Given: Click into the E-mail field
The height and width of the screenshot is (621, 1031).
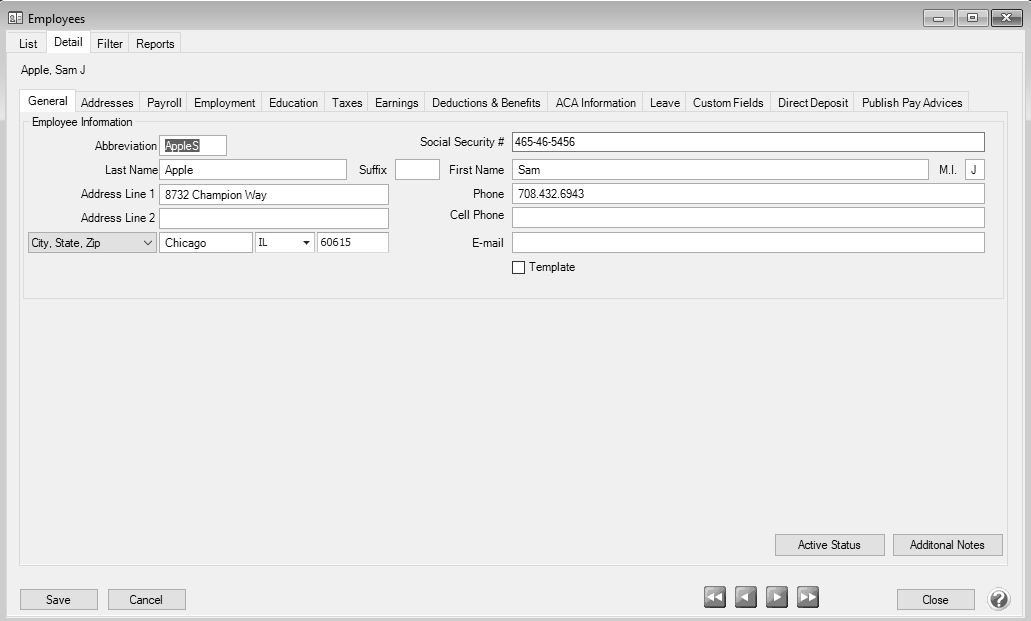Looking at the screenshot, I should pyautogui.click(x=748, y=243).
